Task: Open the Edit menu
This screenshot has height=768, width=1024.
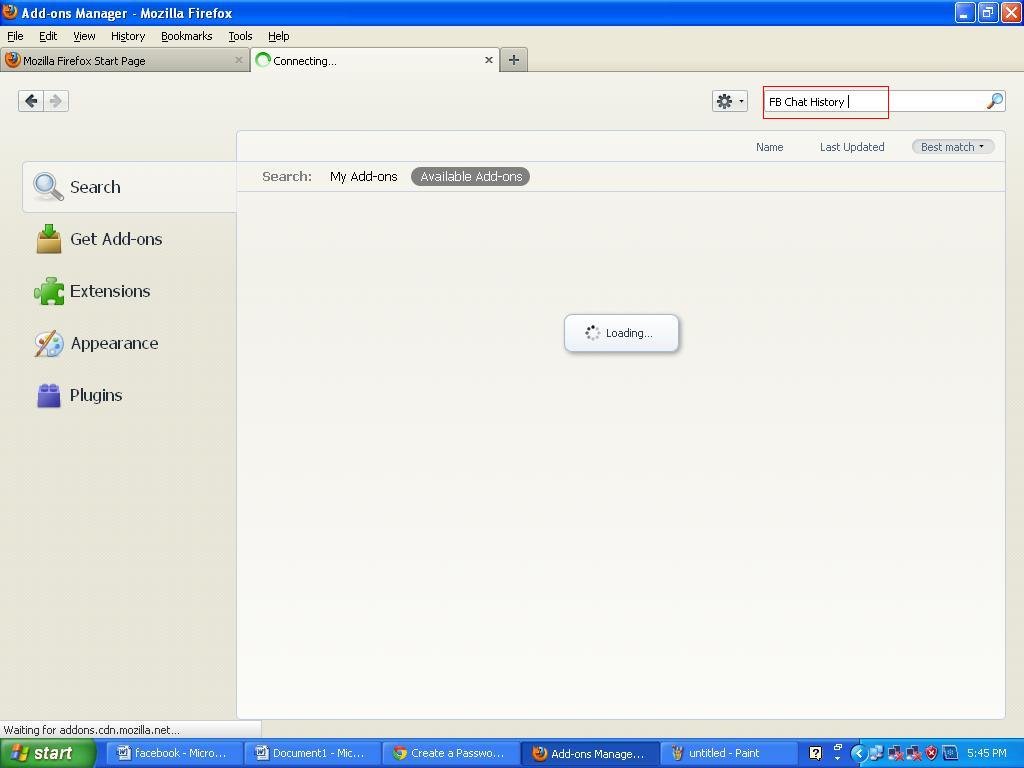Action: click(x=48, y=36)
